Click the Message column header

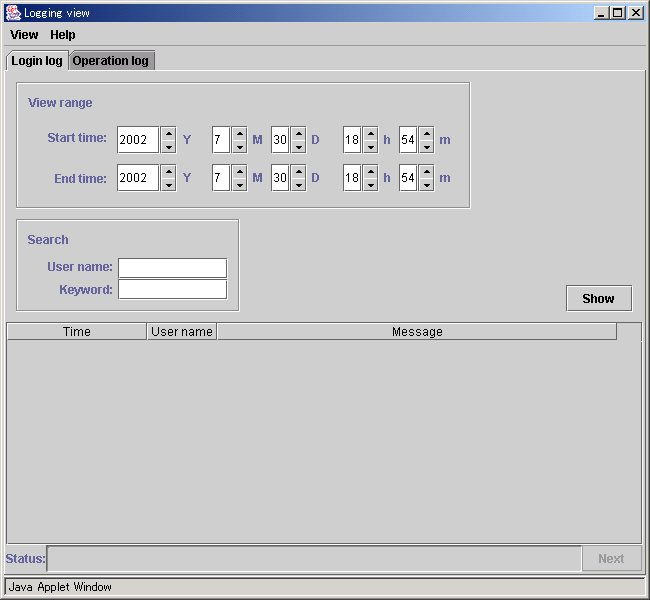pyautogui.click(x=417, y=332)
